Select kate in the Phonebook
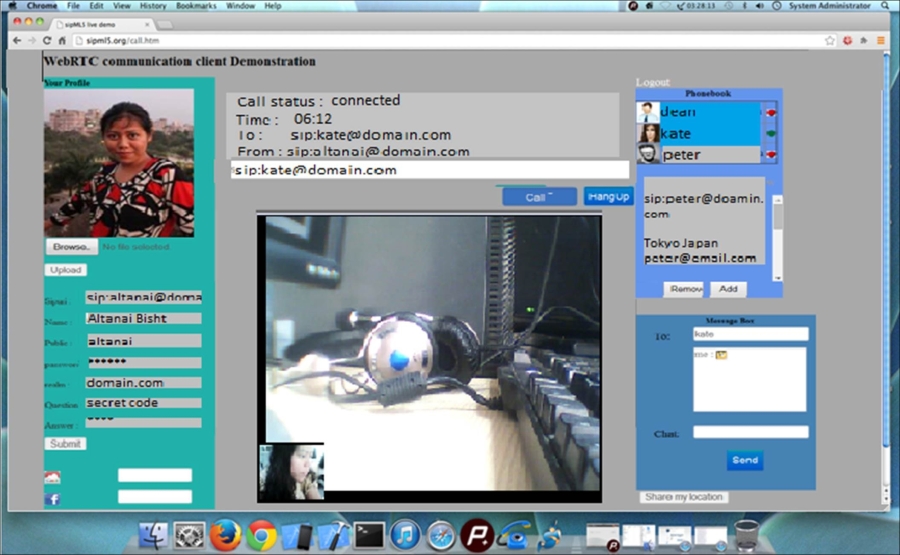This screenshot has height=555, width=900. coord(699,134)
